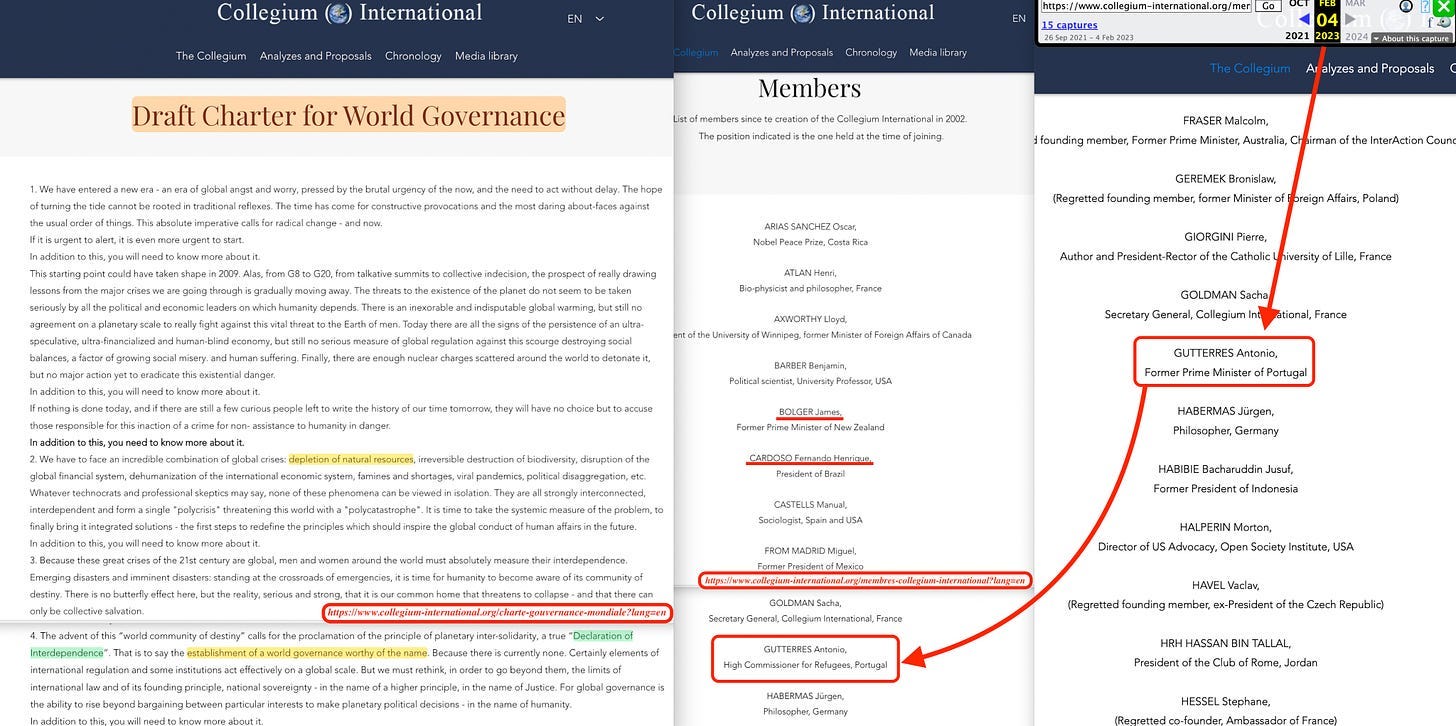Image resolution: width=1456 pixels, height=726 pixels.
Task: Click the Go button in Wayback toolbar
Action: [1268, 6]
